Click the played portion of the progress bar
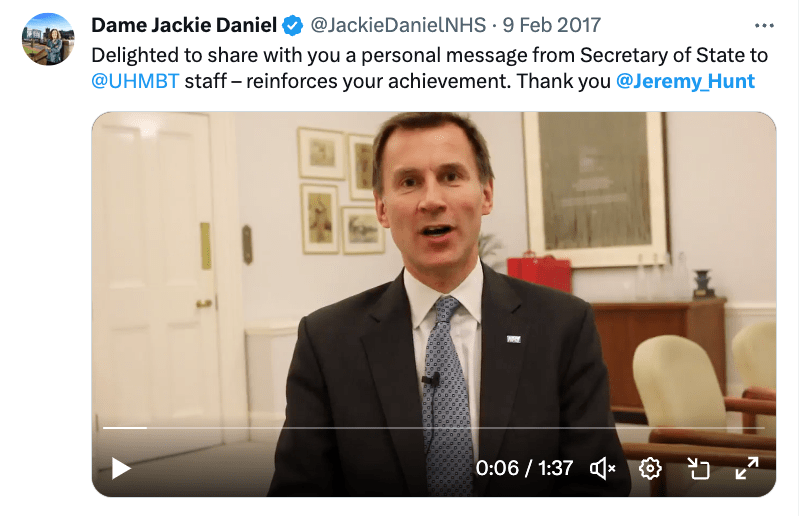 pyautogui.click(x=124, y=428)
